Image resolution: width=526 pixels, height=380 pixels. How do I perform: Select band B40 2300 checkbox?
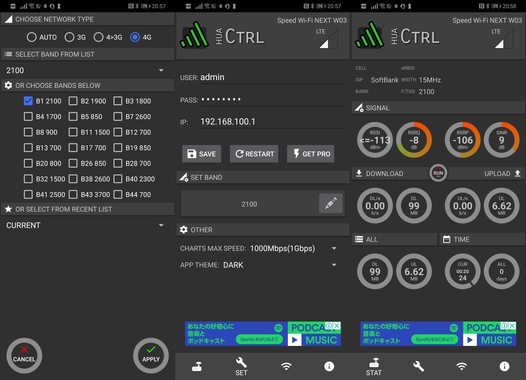(x=118, y=179)
